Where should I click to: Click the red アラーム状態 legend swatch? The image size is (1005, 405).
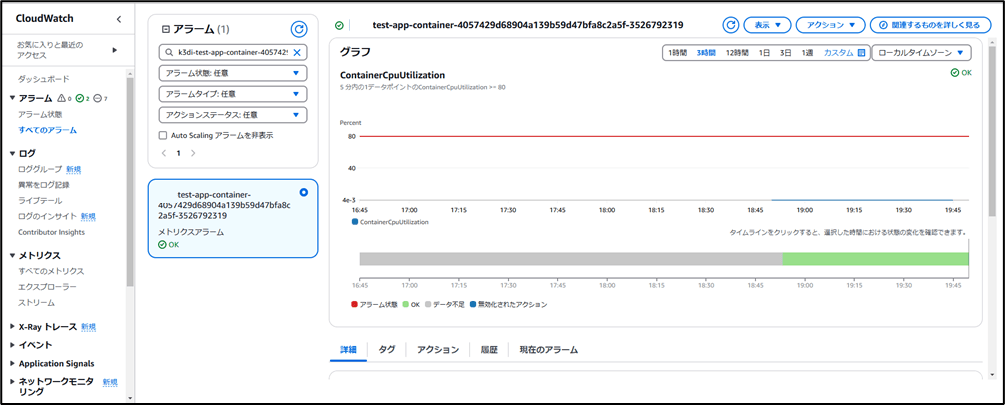click(355, 304)
